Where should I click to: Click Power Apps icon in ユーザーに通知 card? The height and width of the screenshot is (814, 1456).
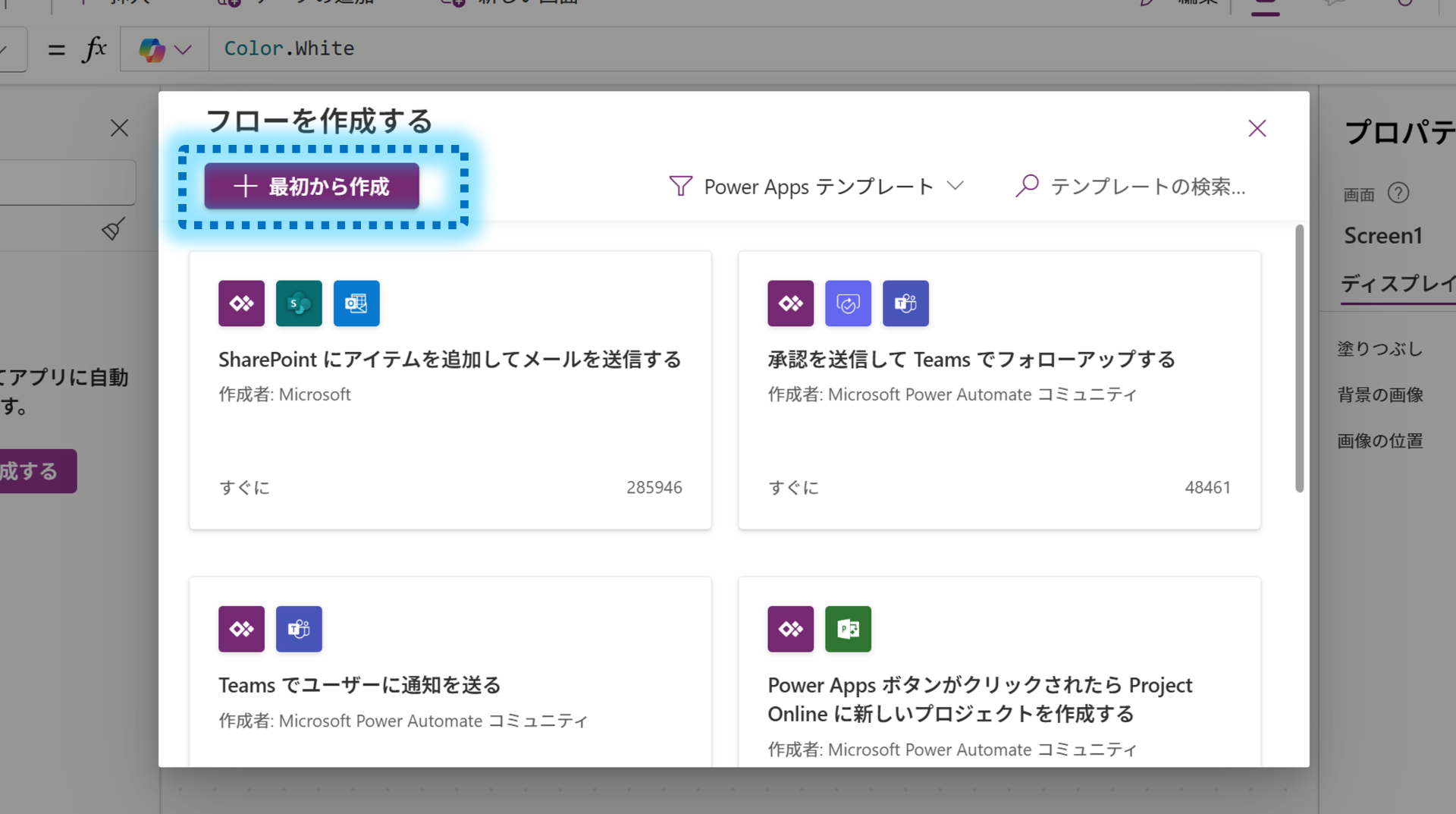241,629
